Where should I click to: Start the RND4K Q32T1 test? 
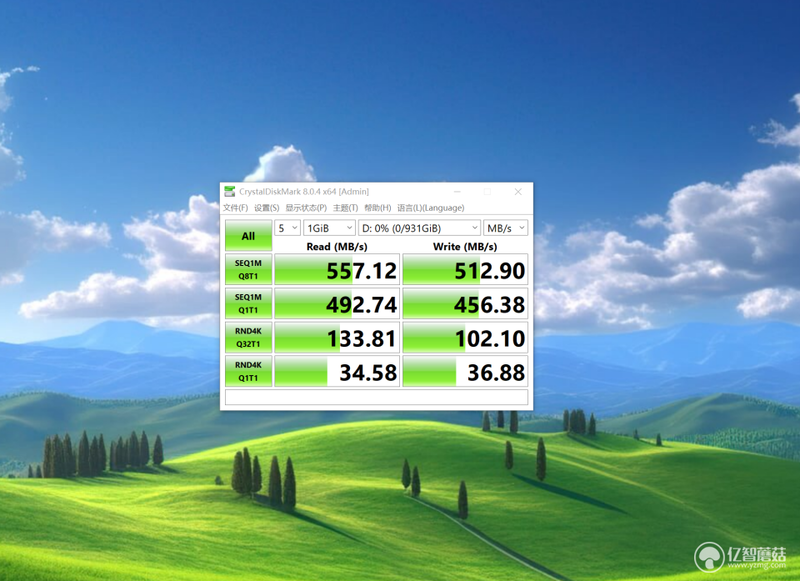click(248, 337)
